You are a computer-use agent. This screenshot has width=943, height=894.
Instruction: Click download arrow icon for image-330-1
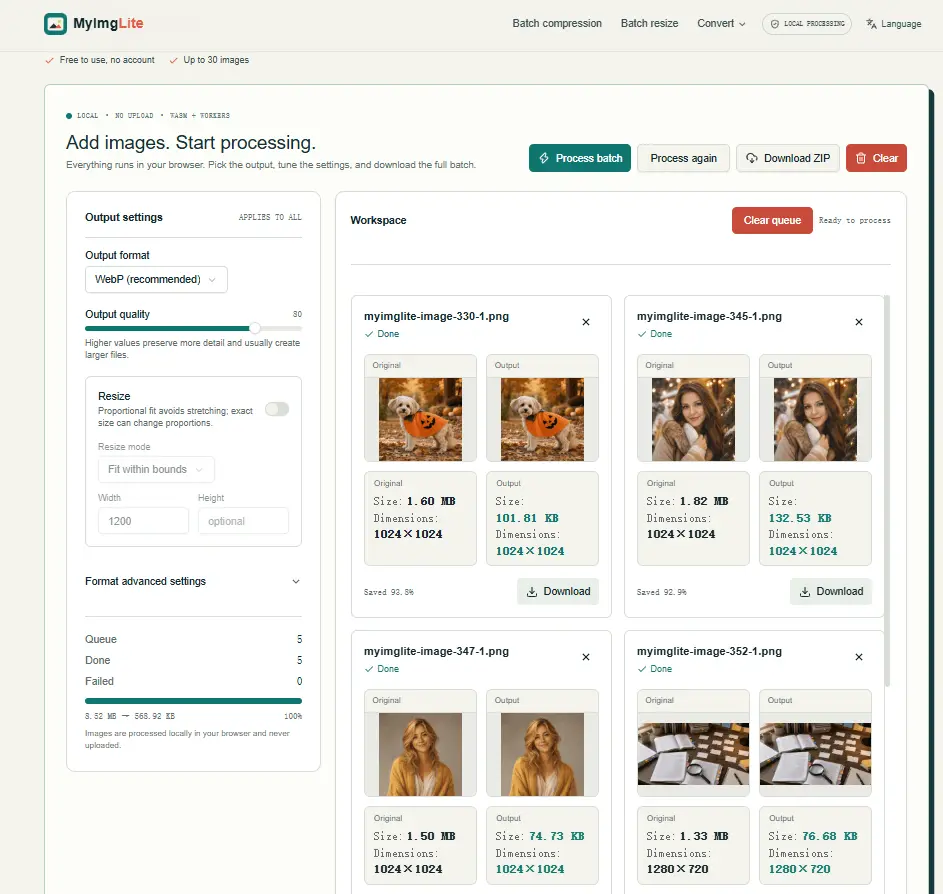pyautogui.click(x=532, y=592)
